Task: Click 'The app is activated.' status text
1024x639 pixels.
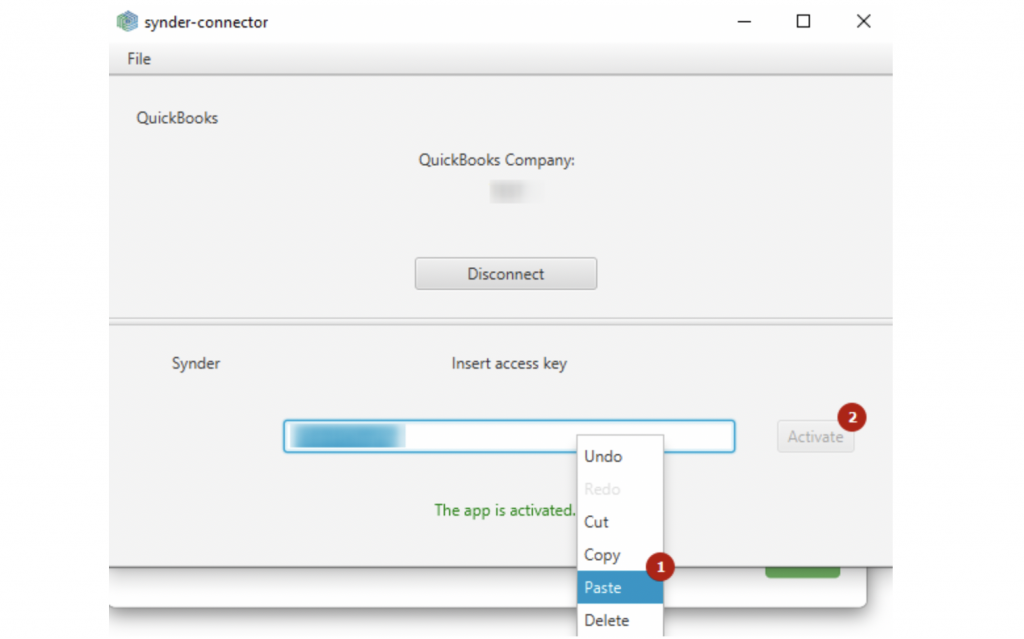Action: (505, 510)
